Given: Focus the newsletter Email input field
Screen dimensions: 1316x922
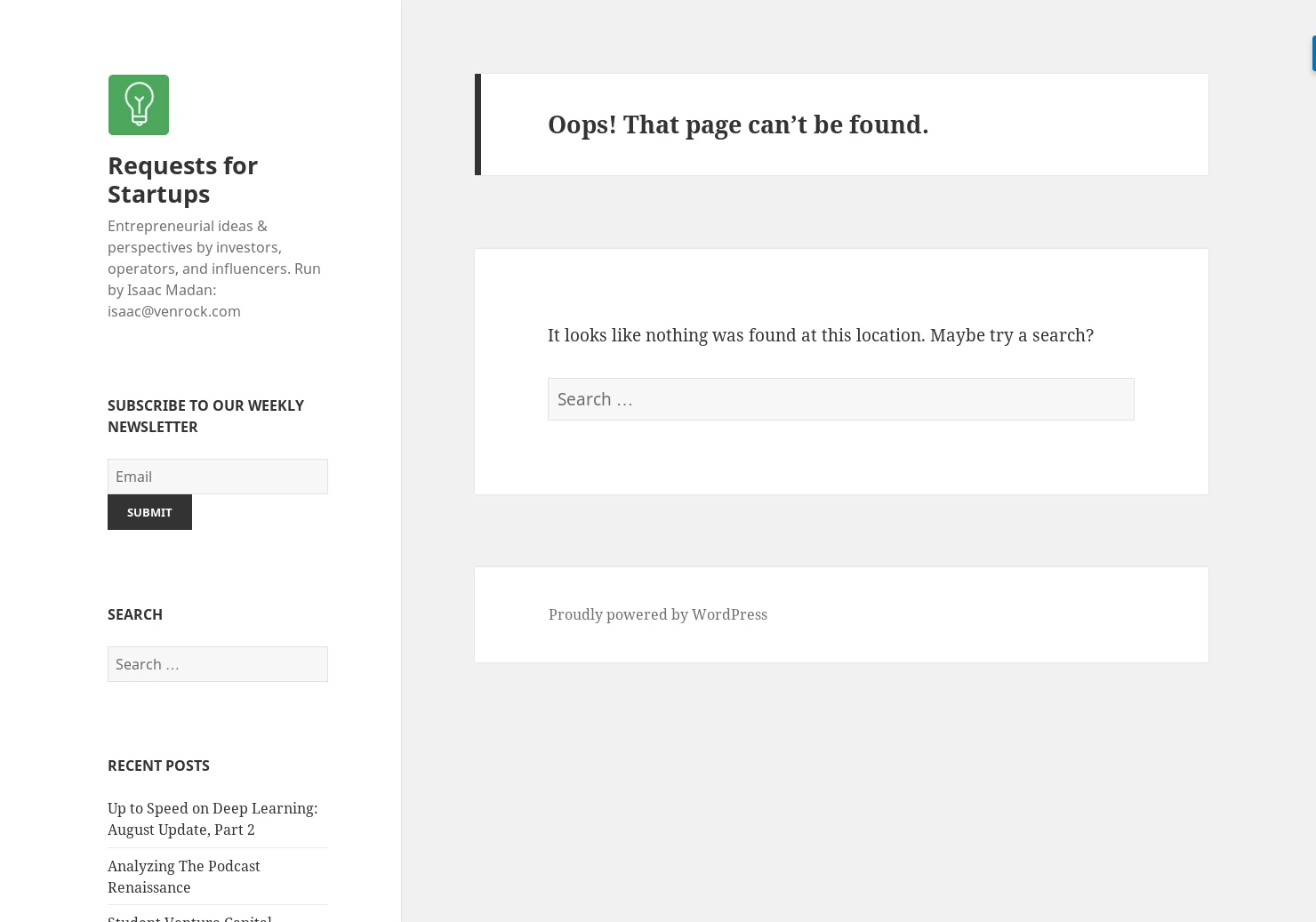Looking at the screenshot, I should (x=217, y=477).
